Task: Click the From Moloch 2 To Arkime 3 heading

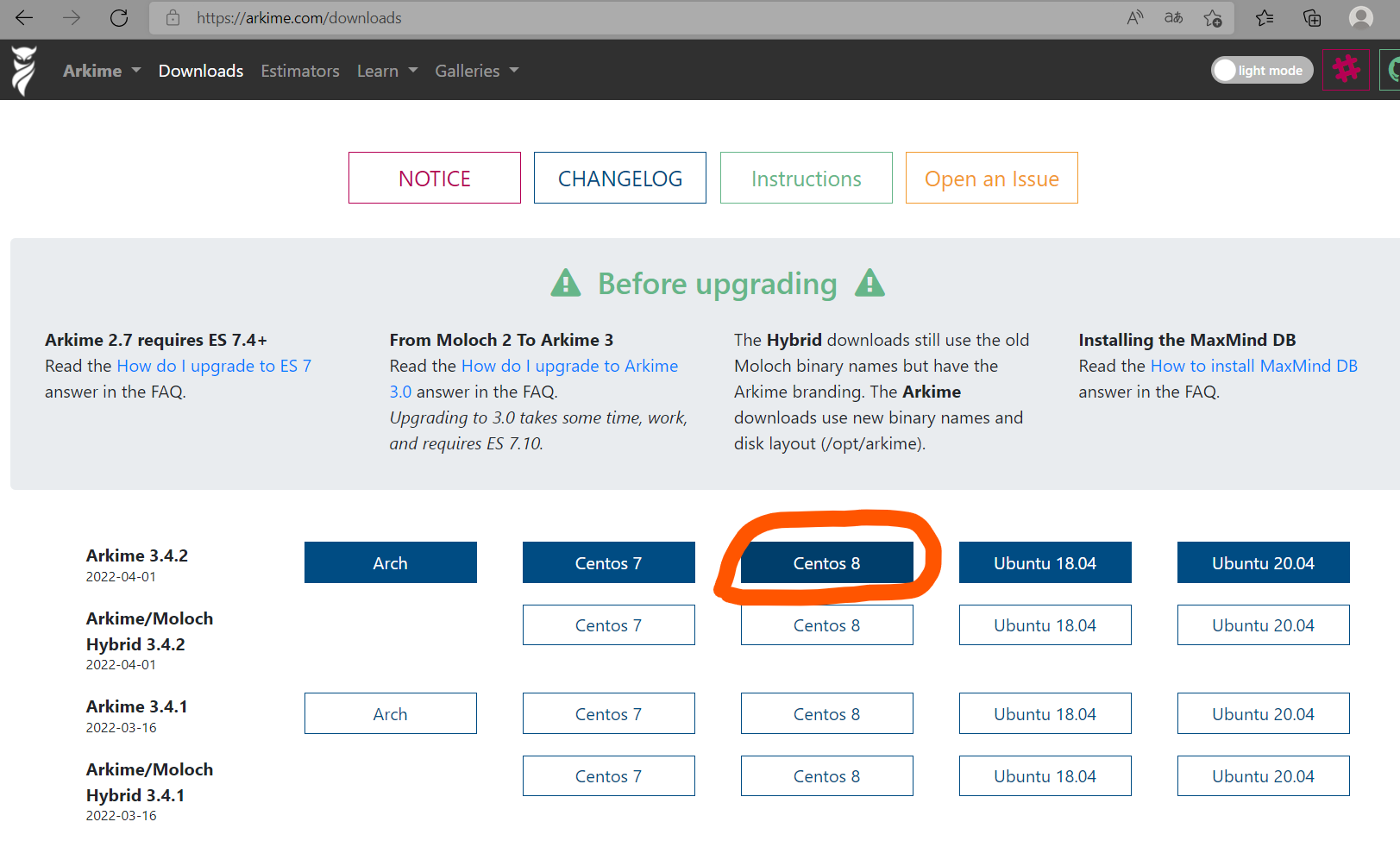Action: click(501, 340)
